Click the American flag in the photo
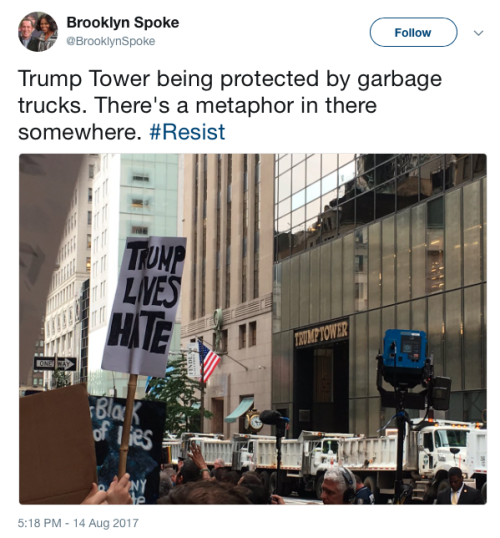This screenshot has width=500, height=538. pyautogui.click(x=208, y=361)
